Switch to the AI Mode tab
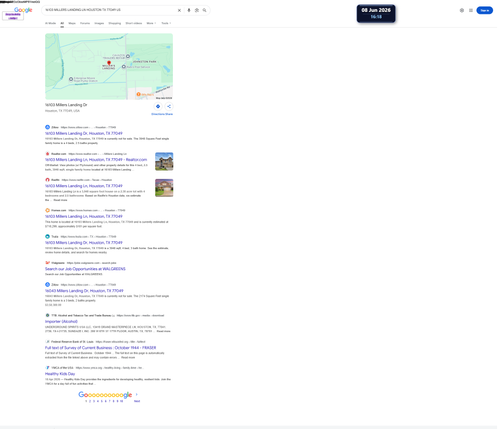This screenshot has width=500, height=429. tap(50, 23)
